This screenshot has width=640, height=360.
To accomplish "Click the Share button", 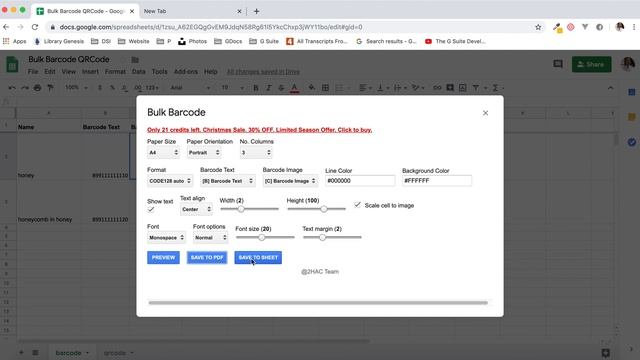I will (591, 64).
